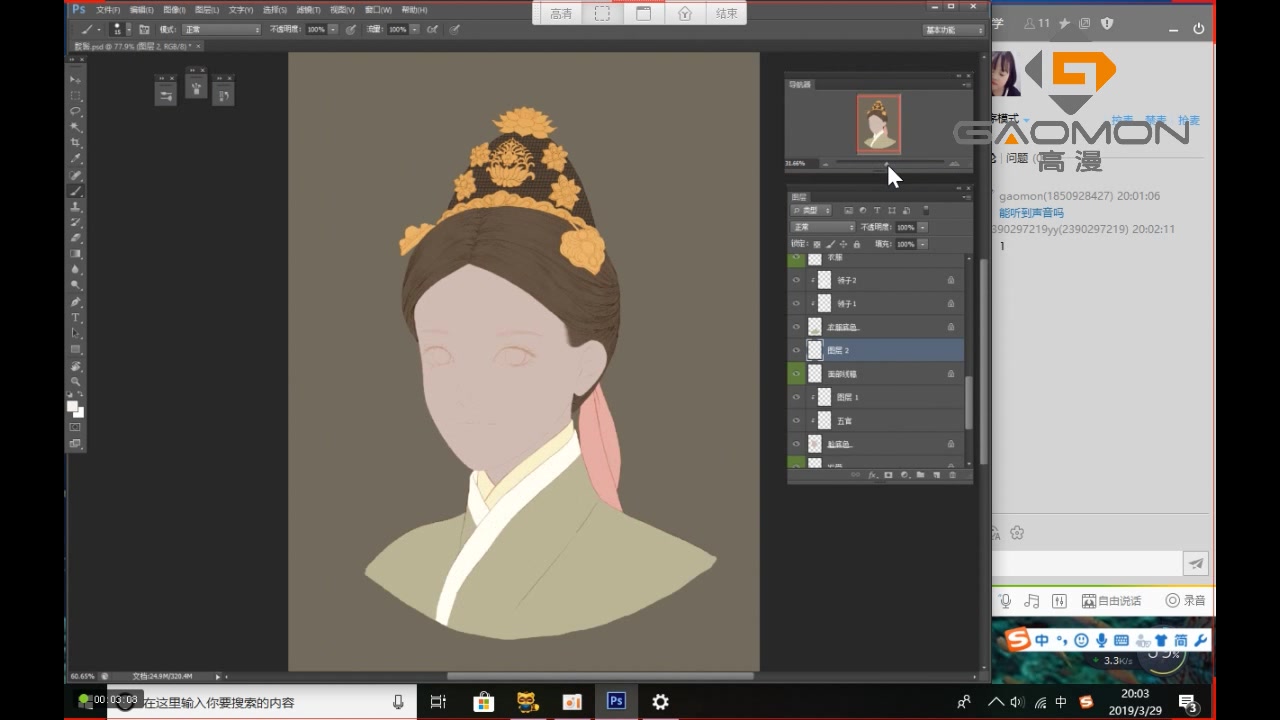Select the Lasso tool
The height and width of the screenshot is (720, 1280).
(x=75, y=112)
